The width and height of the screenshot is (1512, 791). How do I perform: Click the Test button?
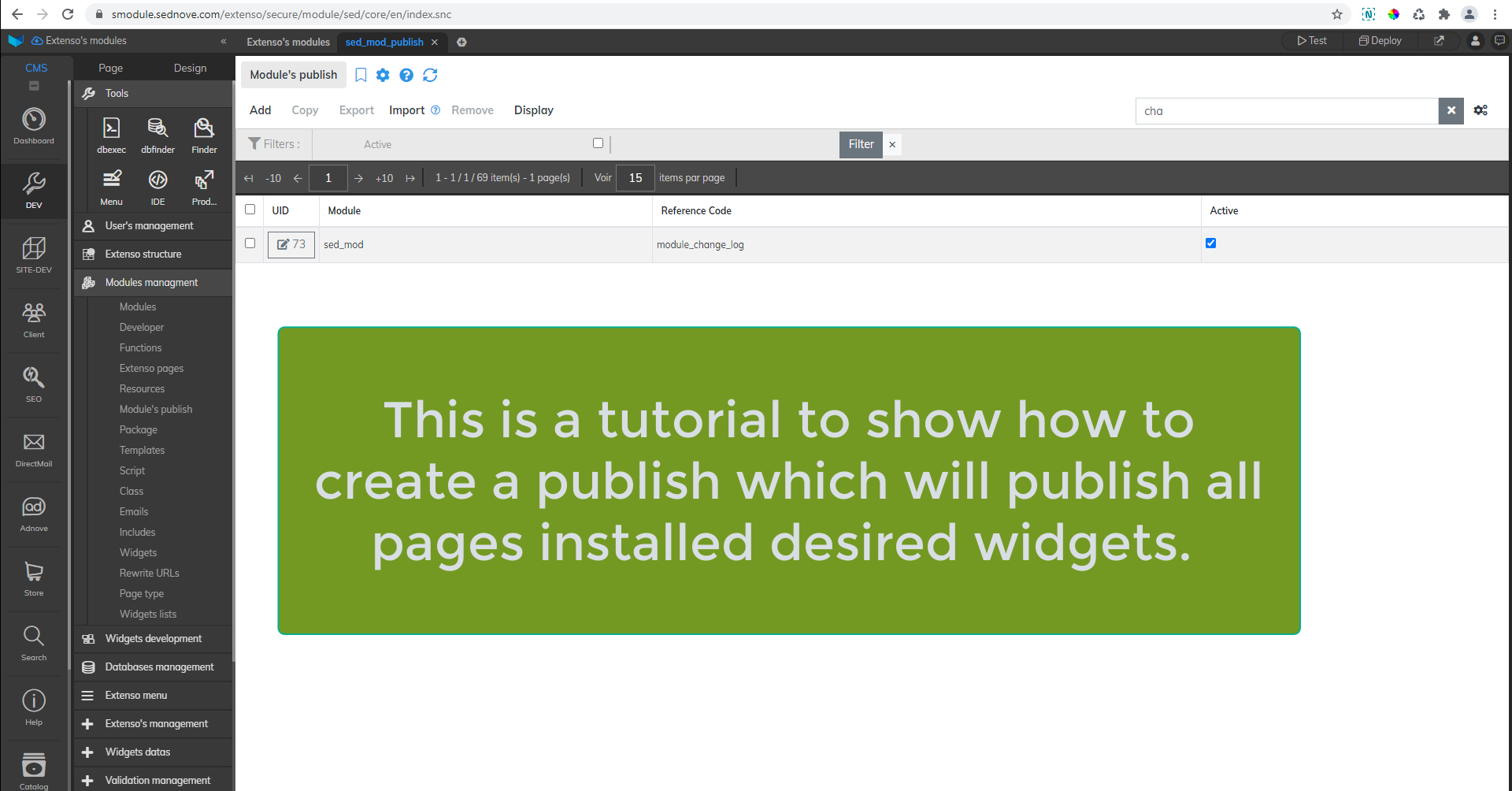(x=1312, y=41)
